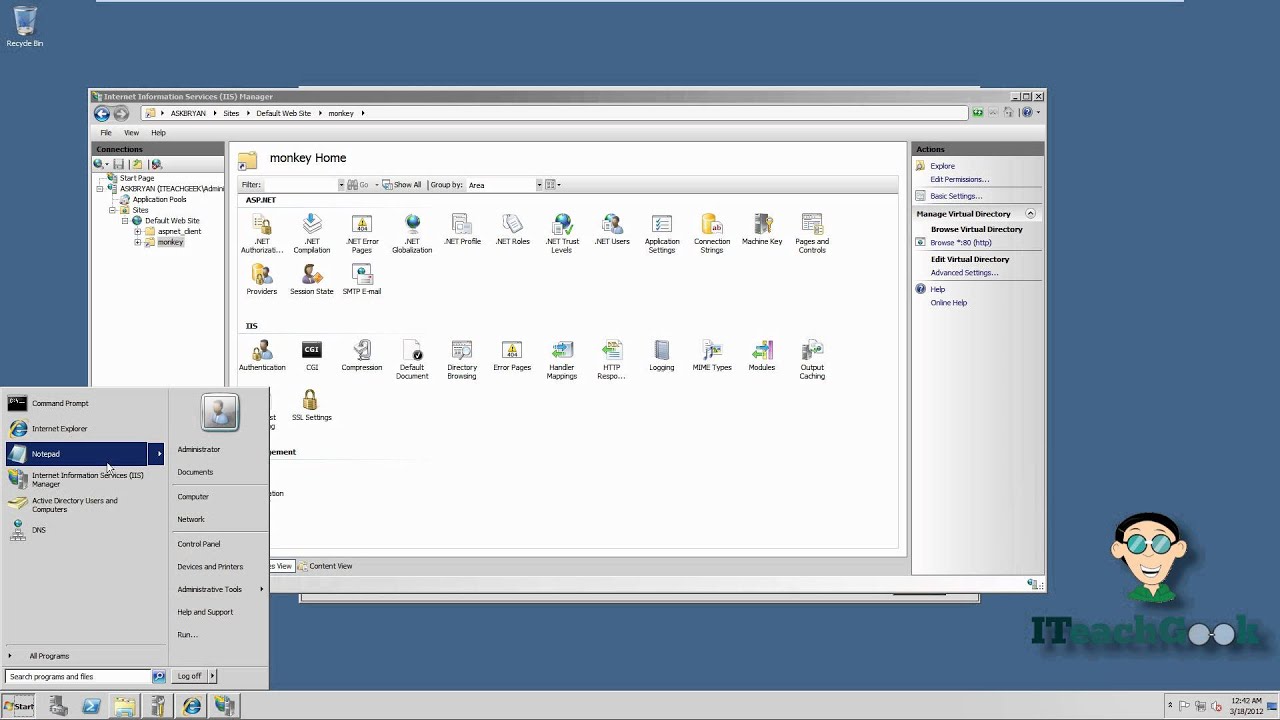Expand the Notepad submenu arrow in Start menu
This screenshot has height=720, width=1280.
tap(158, 454)
